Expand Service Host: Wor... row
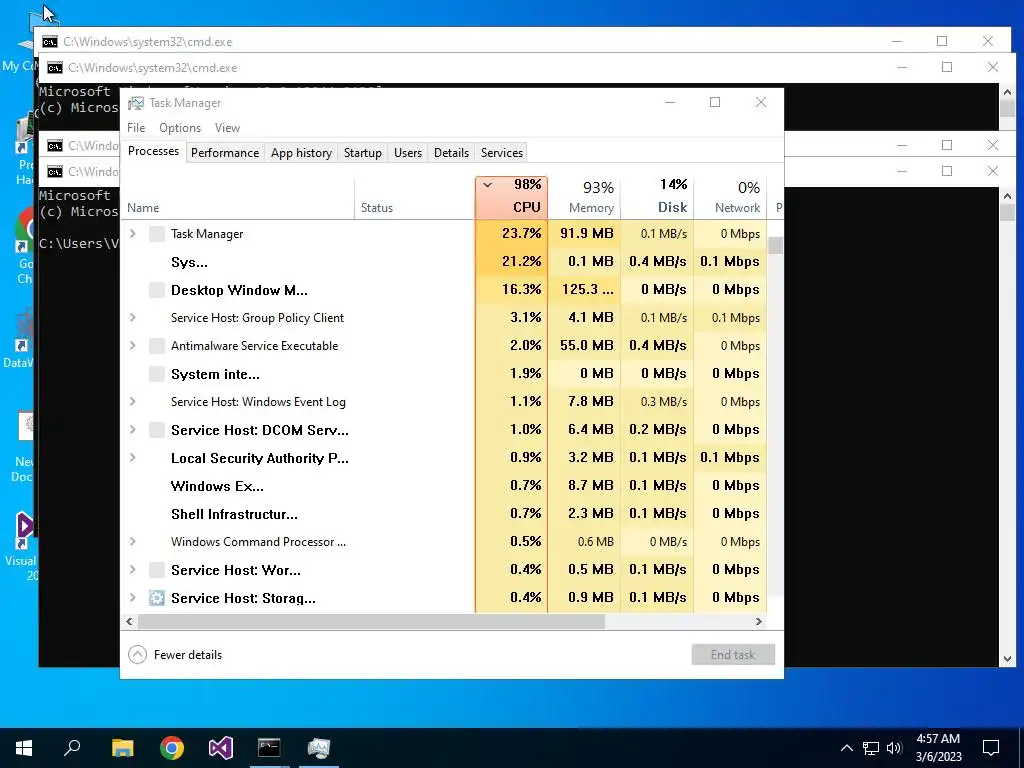 click(x=133, y=569)
